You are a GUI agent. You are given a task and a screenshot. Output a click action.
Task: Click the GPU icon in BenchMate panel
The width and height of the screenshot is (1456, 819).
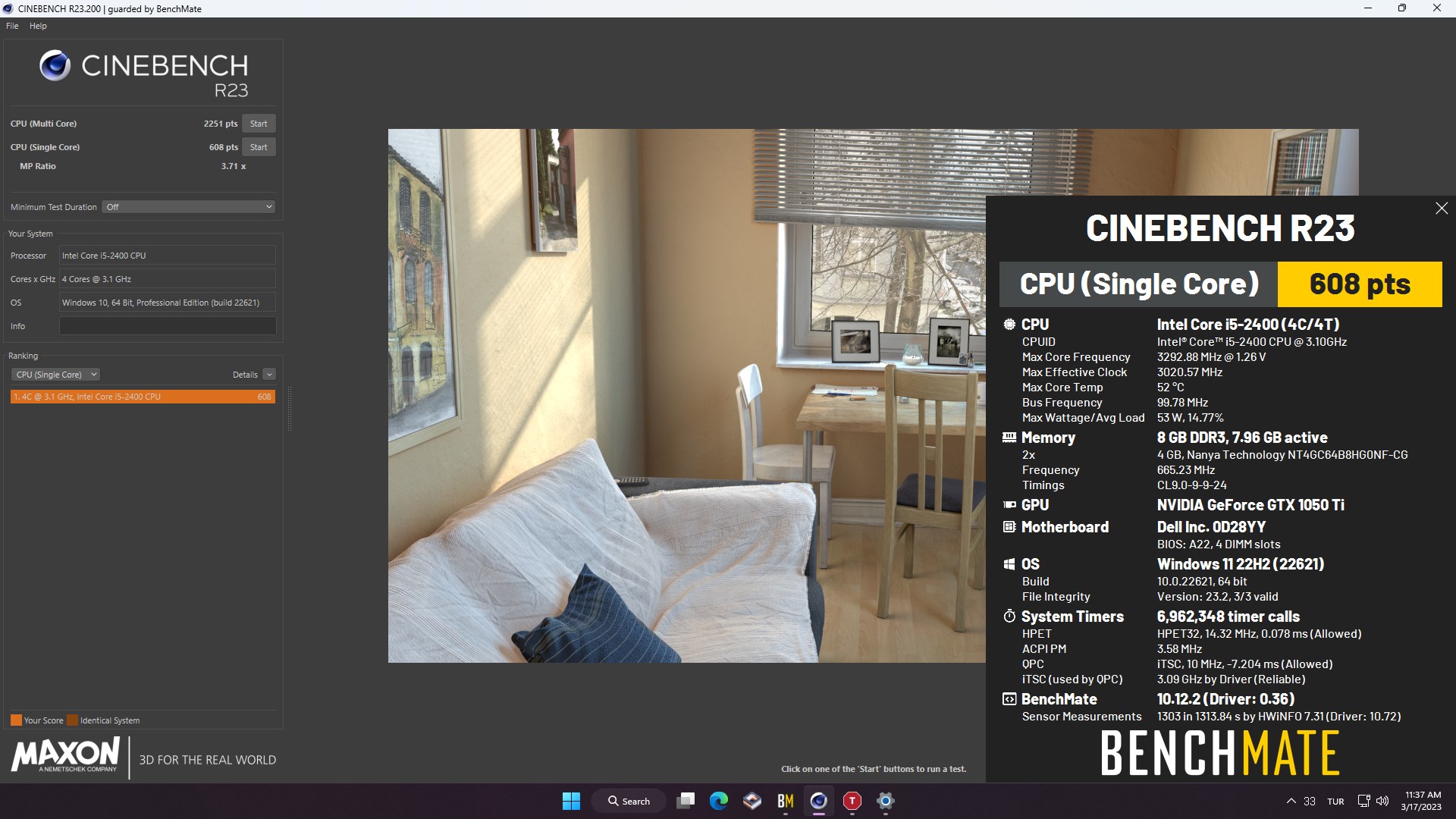1009,505
